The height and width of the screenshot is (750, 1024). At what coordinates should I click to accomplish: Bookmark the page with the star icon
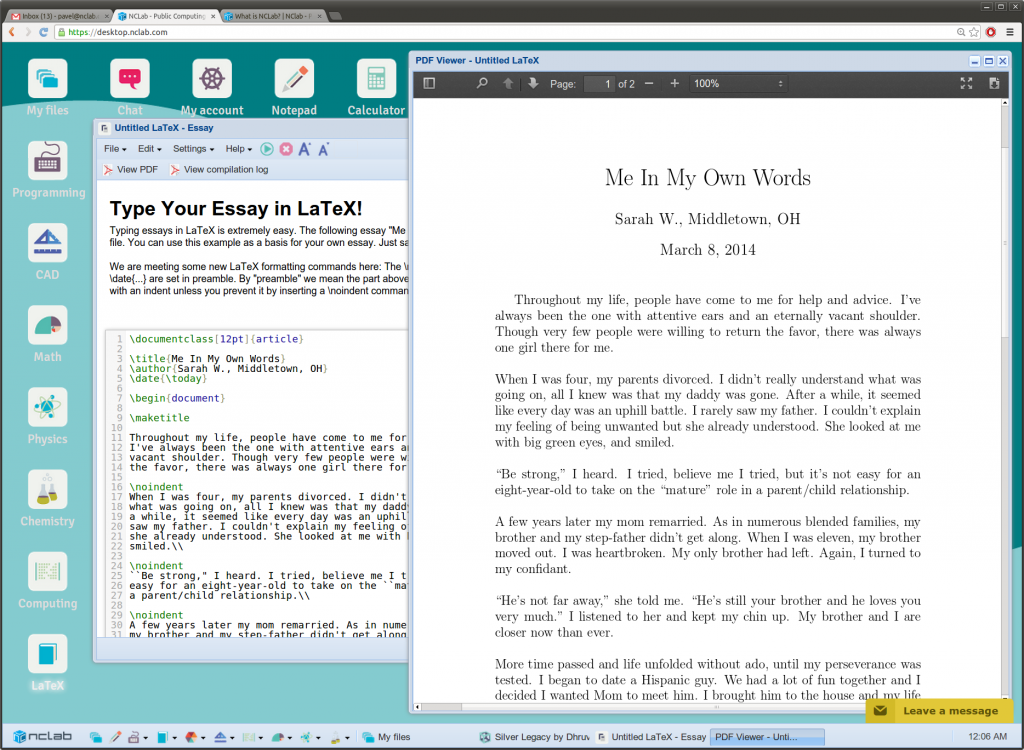(974, 32)
